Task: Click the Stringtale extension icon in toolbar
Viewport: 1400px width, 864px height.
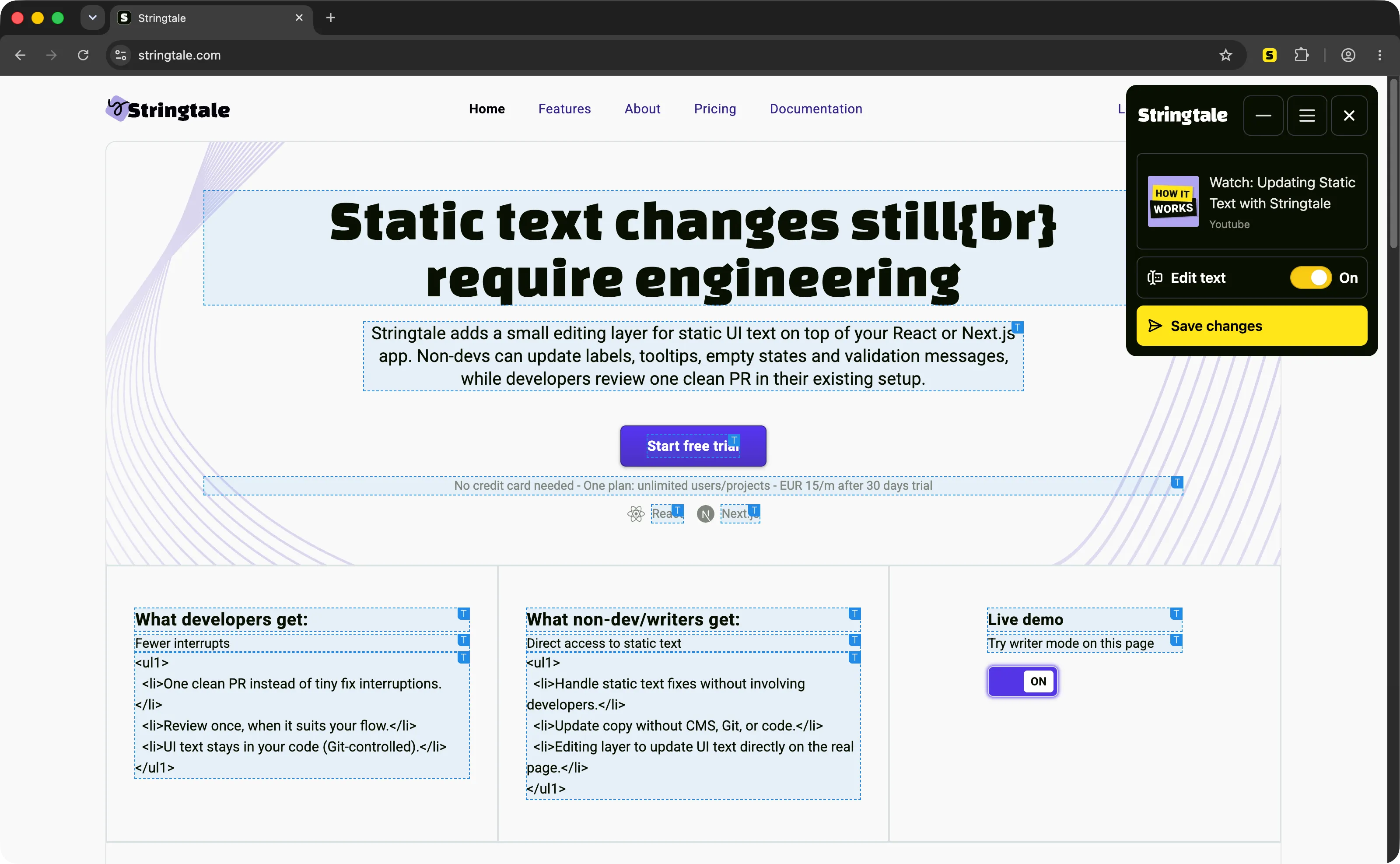Action: click(1269, 55)
